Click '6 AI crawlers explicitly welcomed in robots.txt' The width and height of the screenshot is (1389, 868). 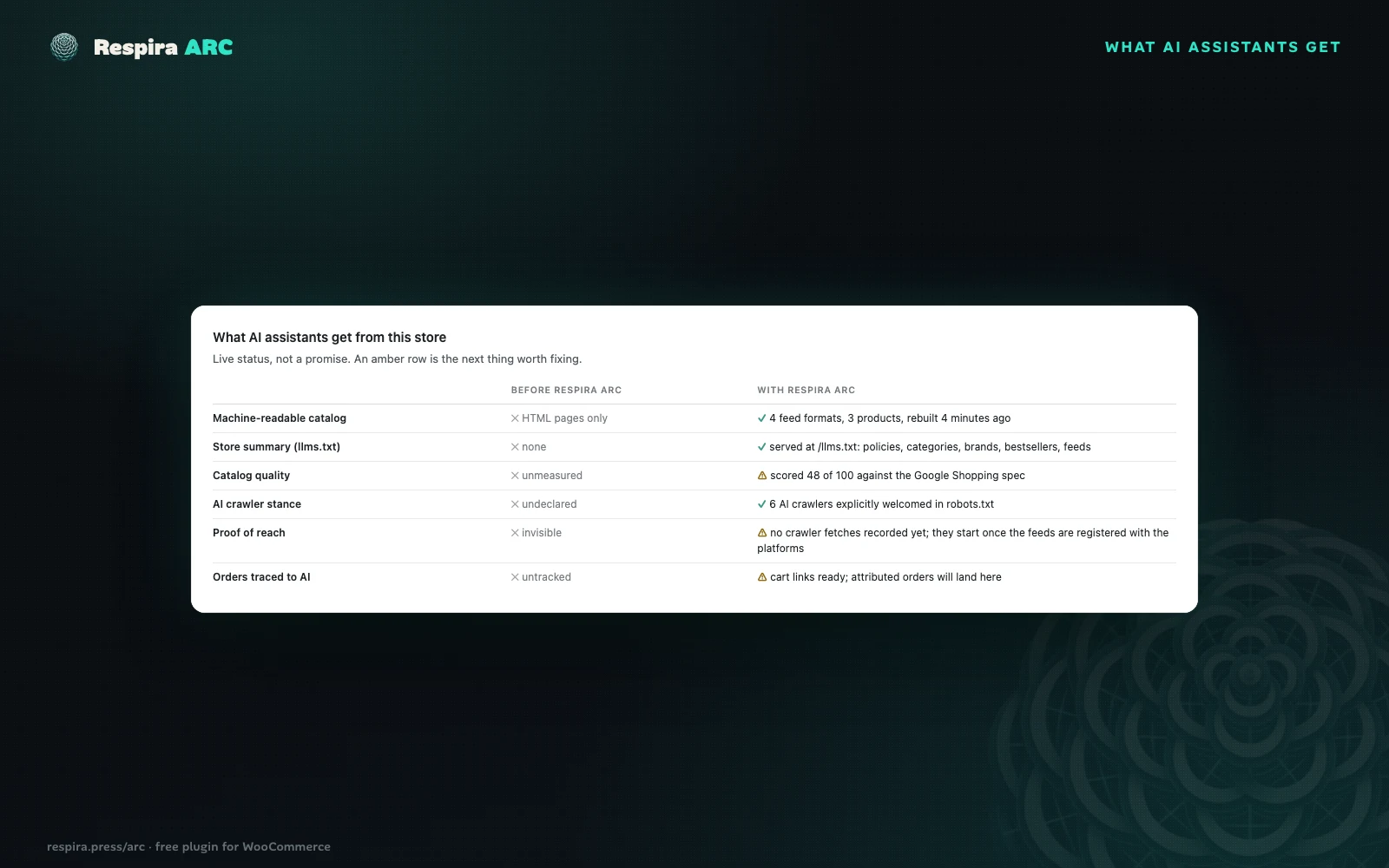coord(881,504)
